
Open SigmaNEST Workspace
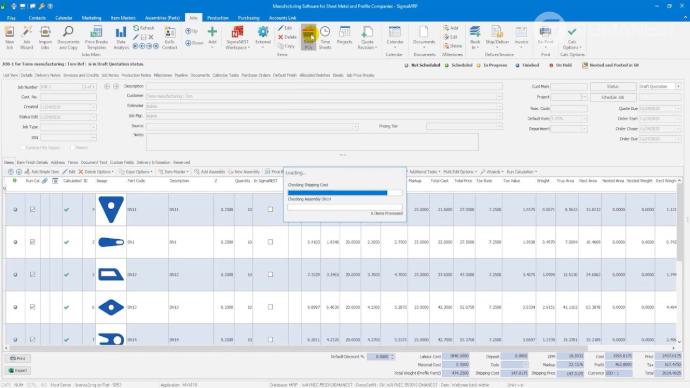pos(238,37)
